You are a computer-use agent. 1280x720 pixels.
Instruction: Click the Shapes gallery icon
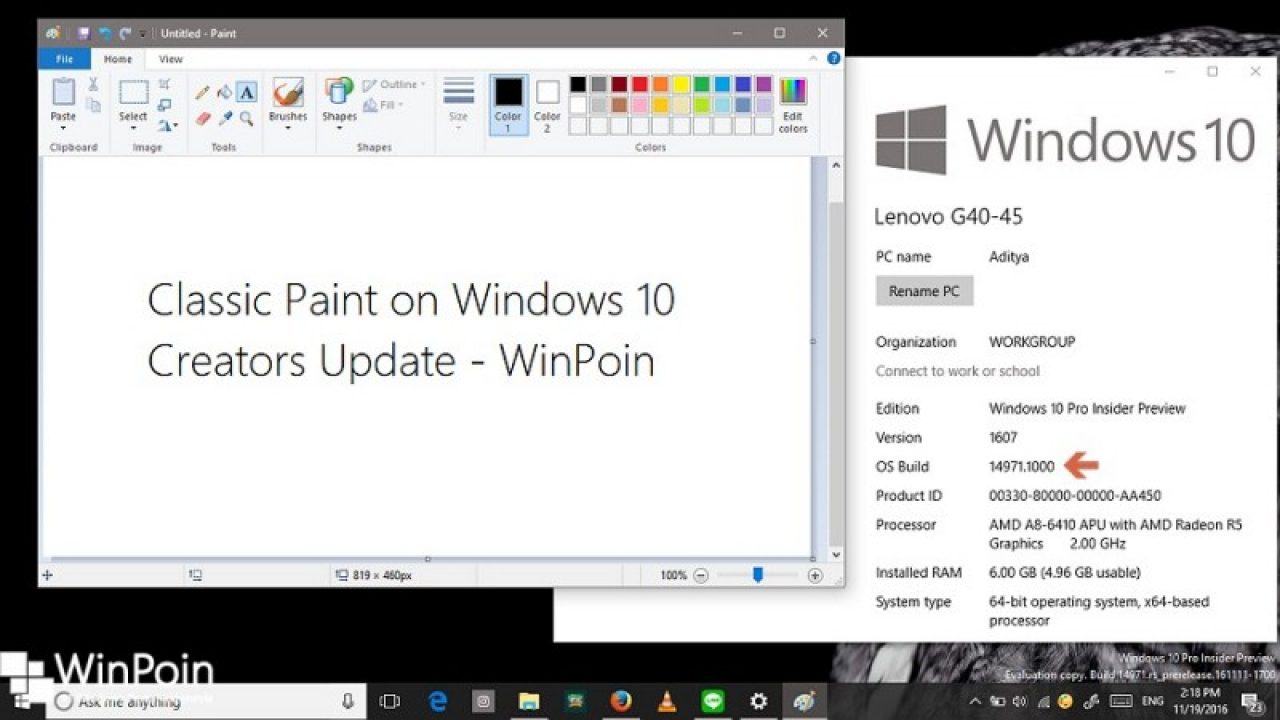tap(339, 91)
